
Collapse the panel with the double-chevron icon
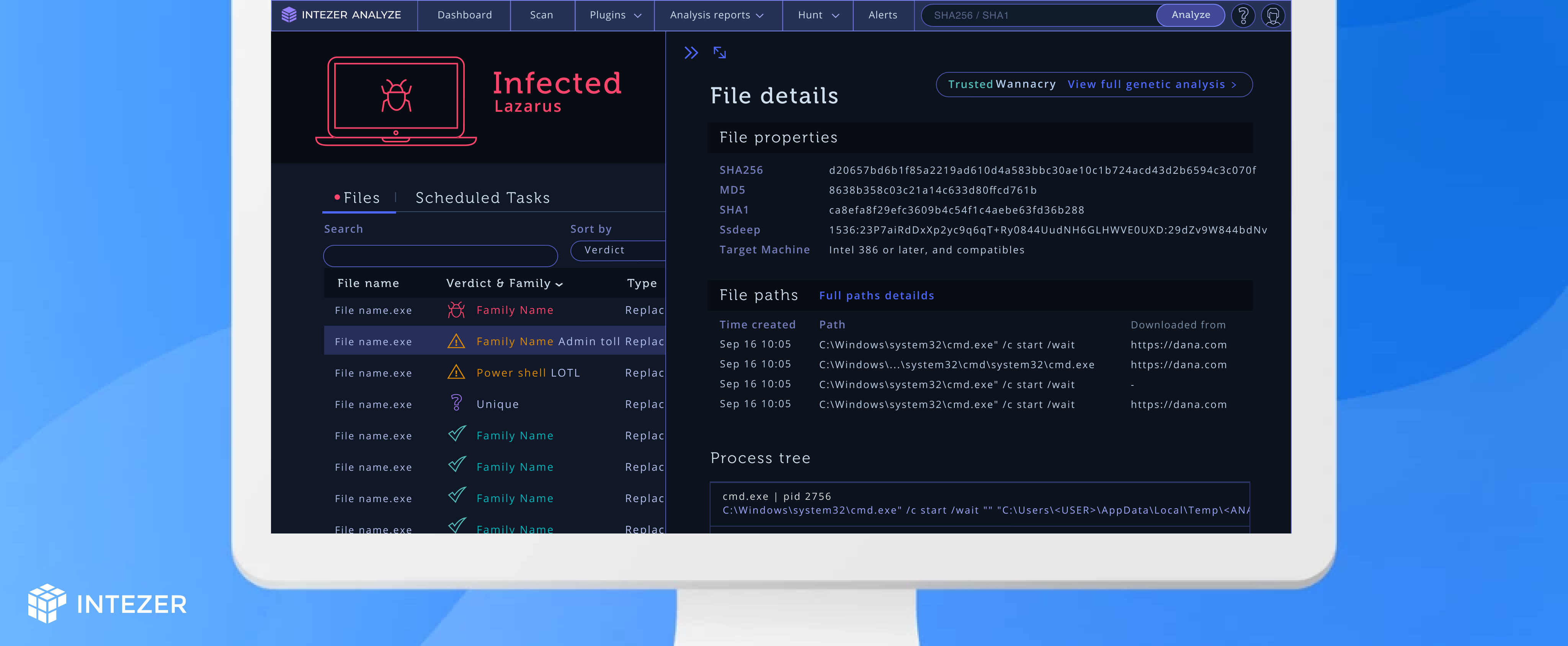(691, 53)
